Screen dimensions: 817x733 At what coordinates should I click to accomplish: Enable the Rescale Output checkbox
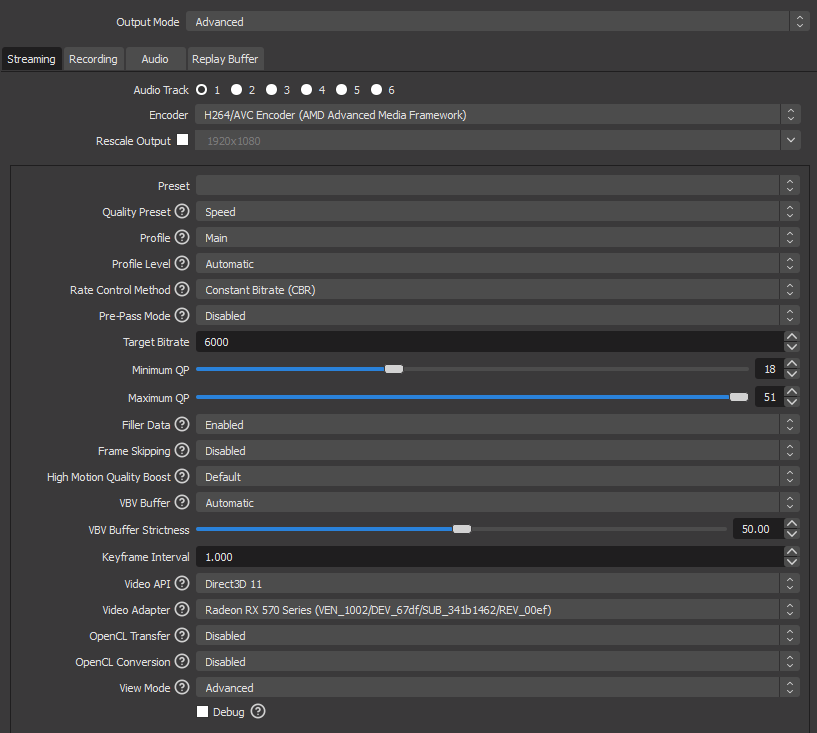click(182, 141)
